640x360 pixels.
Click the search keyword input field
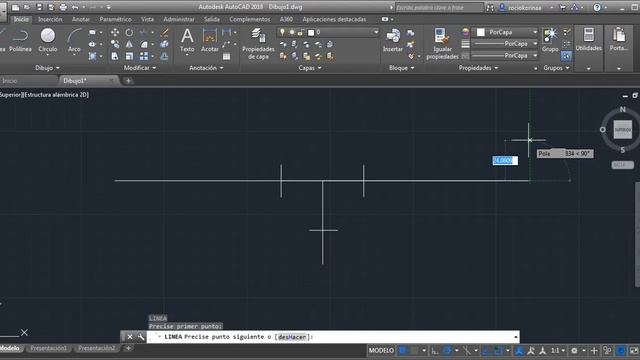(x=439, y=7)
